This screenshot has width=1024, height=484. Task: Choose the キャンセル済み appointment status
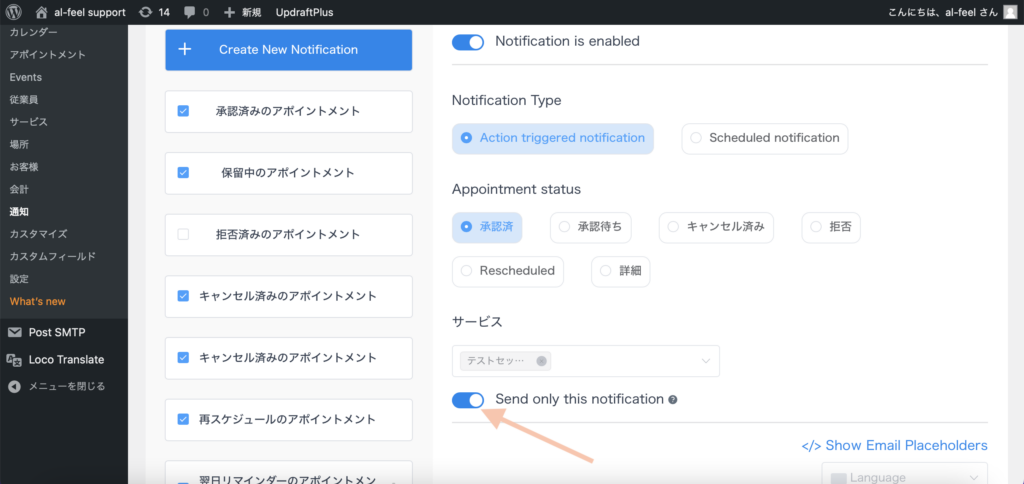coord(715,227)
